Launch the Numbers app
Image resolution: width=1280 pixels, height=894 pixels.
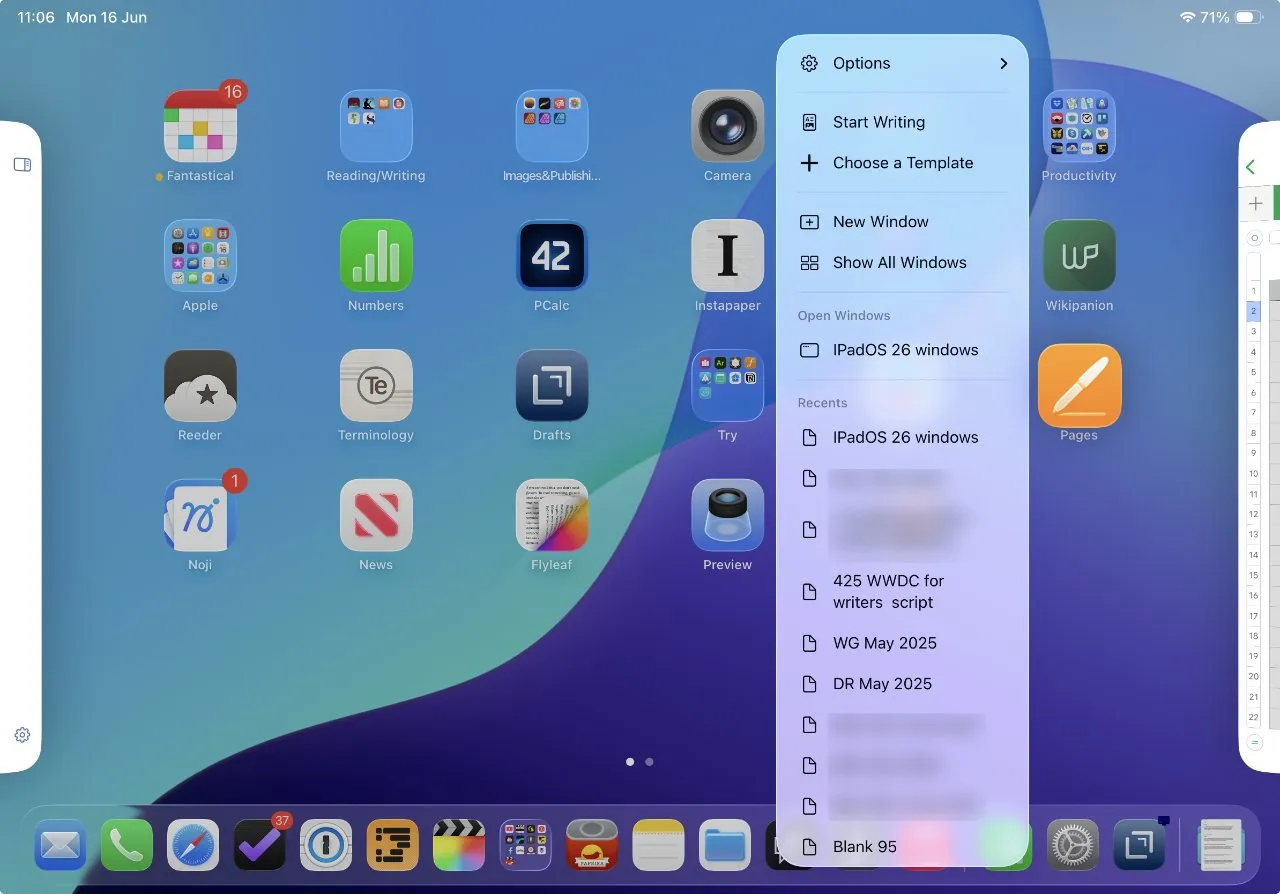pos(376,256)
